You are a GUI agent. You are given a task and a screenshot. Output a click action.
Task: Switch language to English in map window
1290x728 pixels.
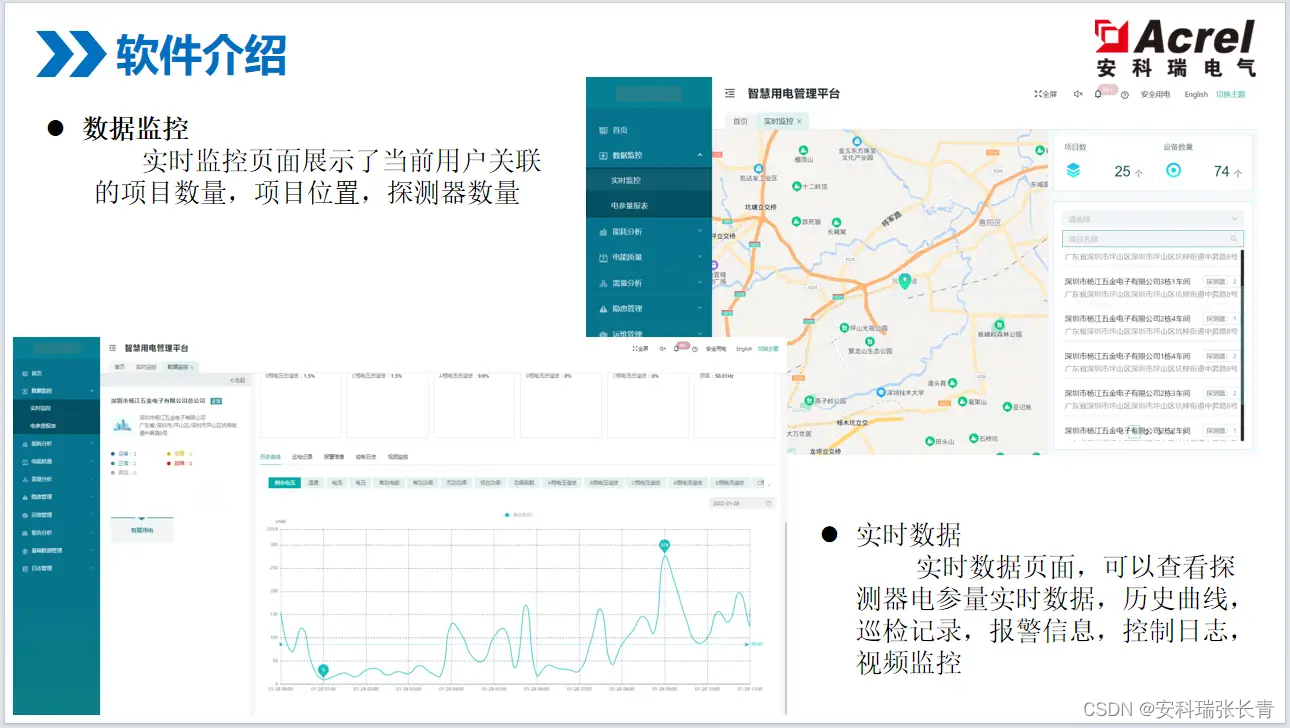click(1196, 94)
